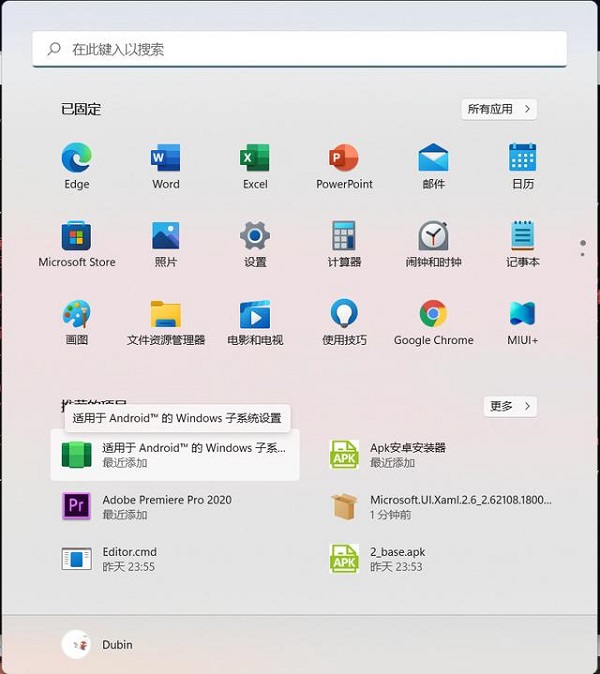The width and height of the screenshot is (600, 674).
Task: Launch Word from pinned apps
Action: click(166, 166)
